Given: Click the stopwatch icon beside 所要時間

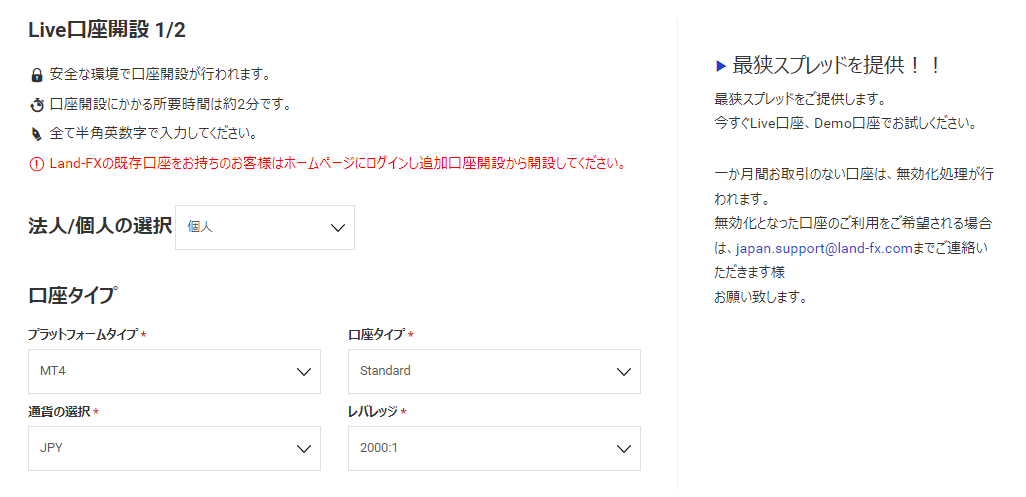Looking at the screenshot, I should (37, 105).
